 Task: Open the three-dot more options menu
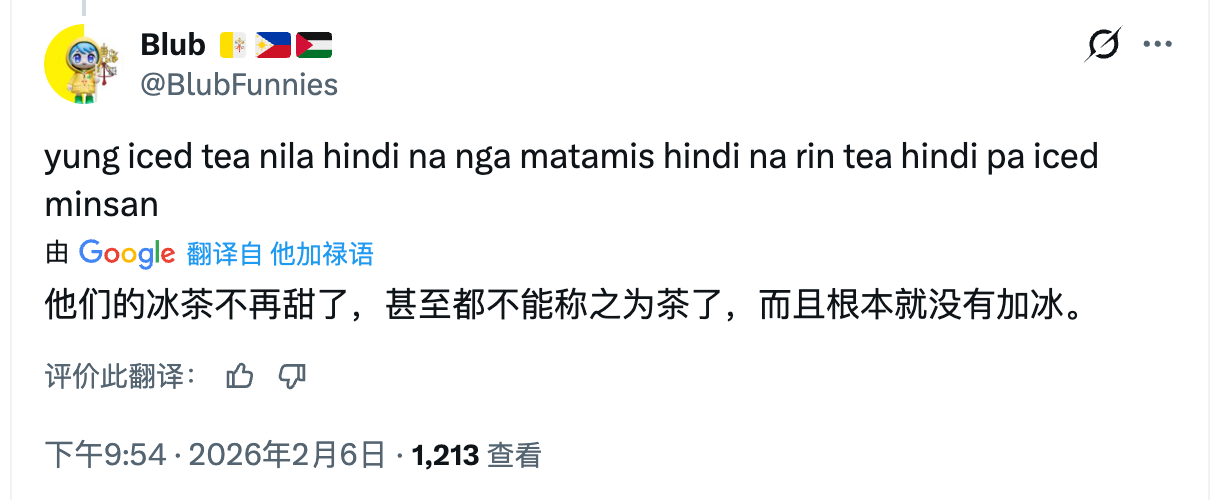click(1157, 45)
